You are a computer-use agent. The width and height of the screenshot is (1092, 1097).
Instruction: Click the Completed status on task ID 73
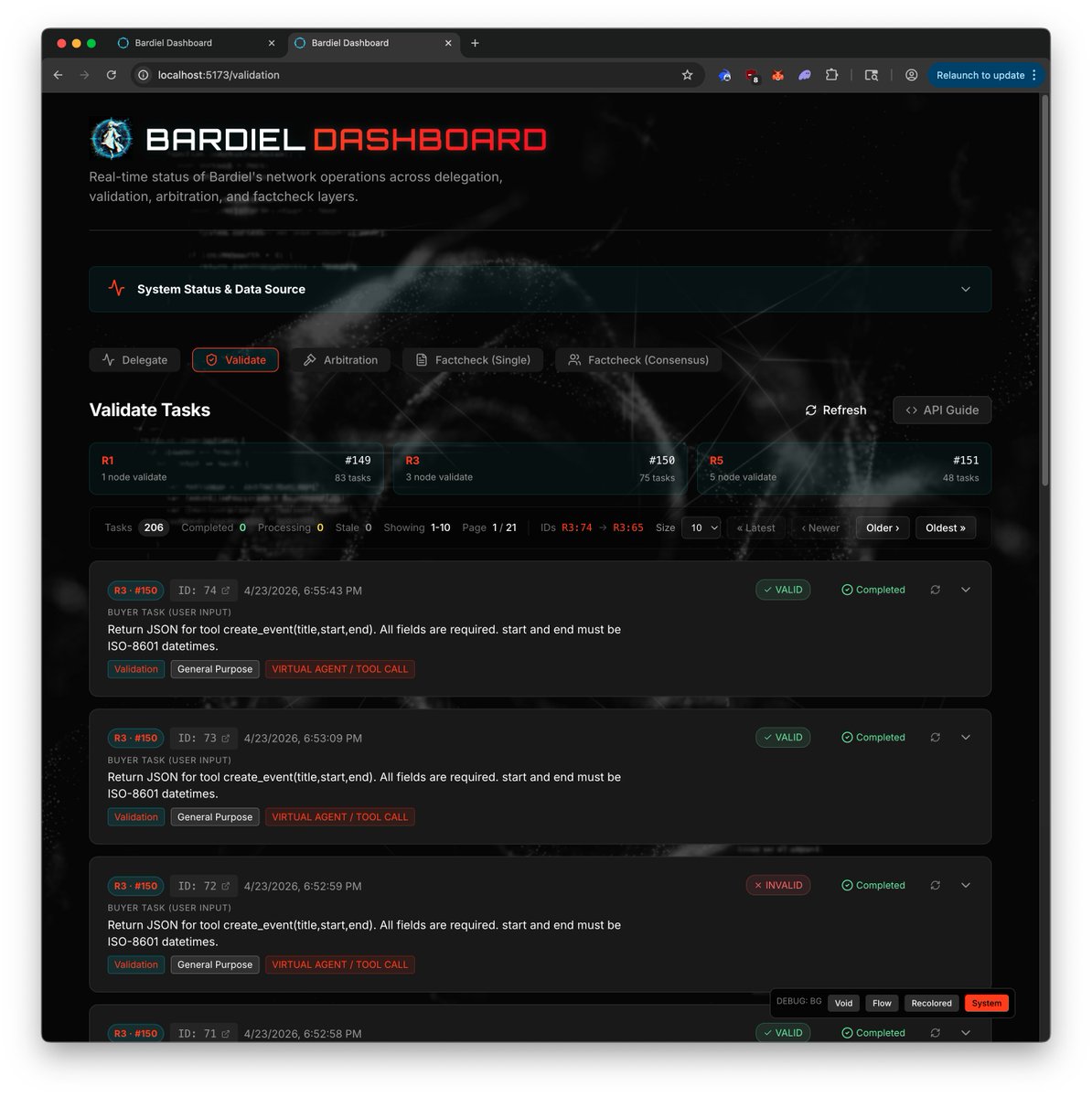[873, 738]
